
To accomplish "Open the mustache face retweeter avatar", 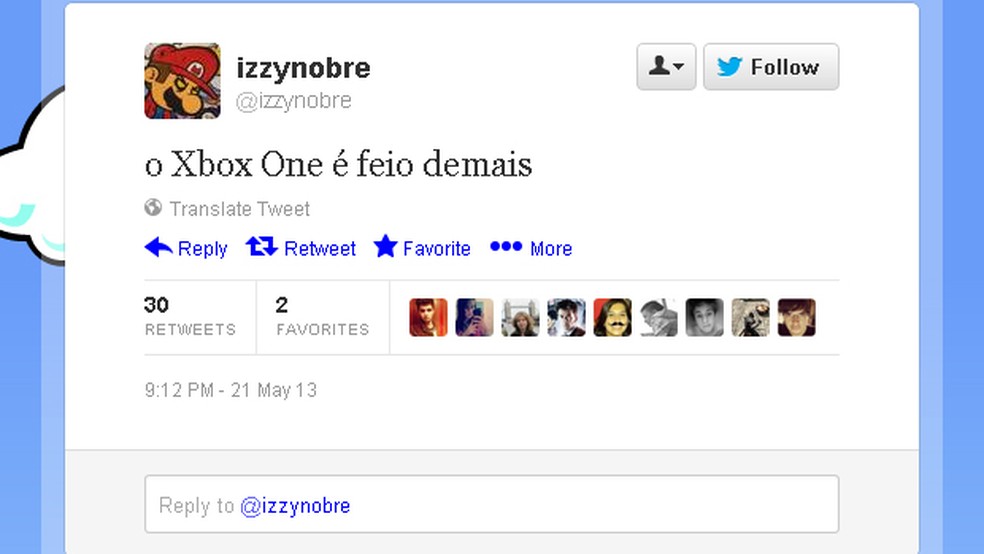I will [x=612, y=317].
